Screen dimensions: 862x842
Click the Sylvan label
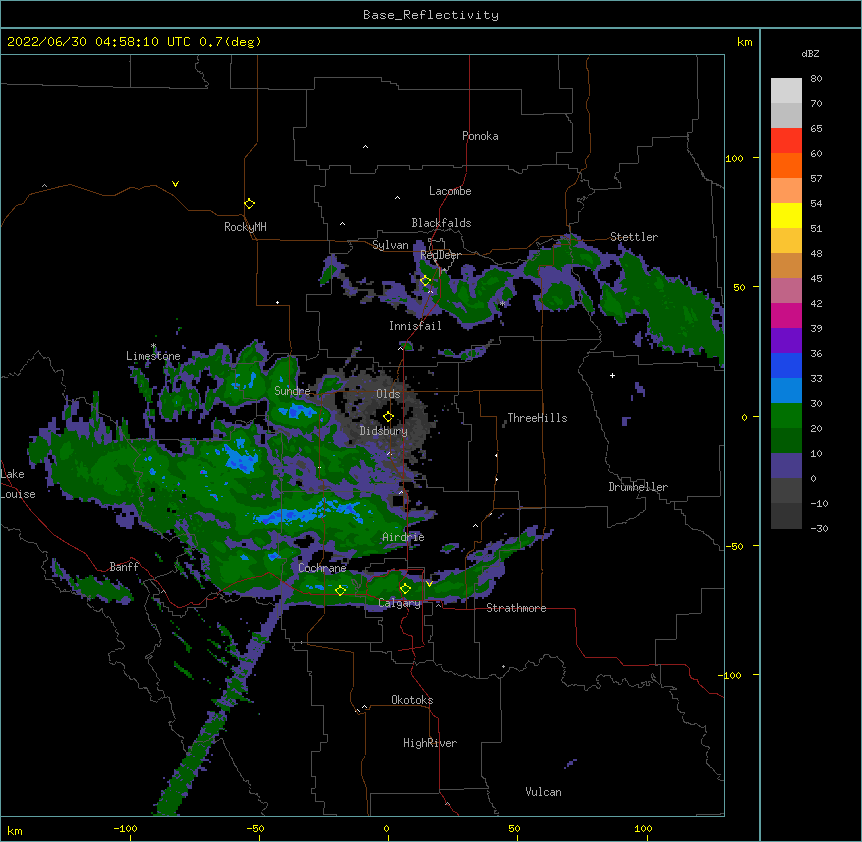tap(390, 245)
